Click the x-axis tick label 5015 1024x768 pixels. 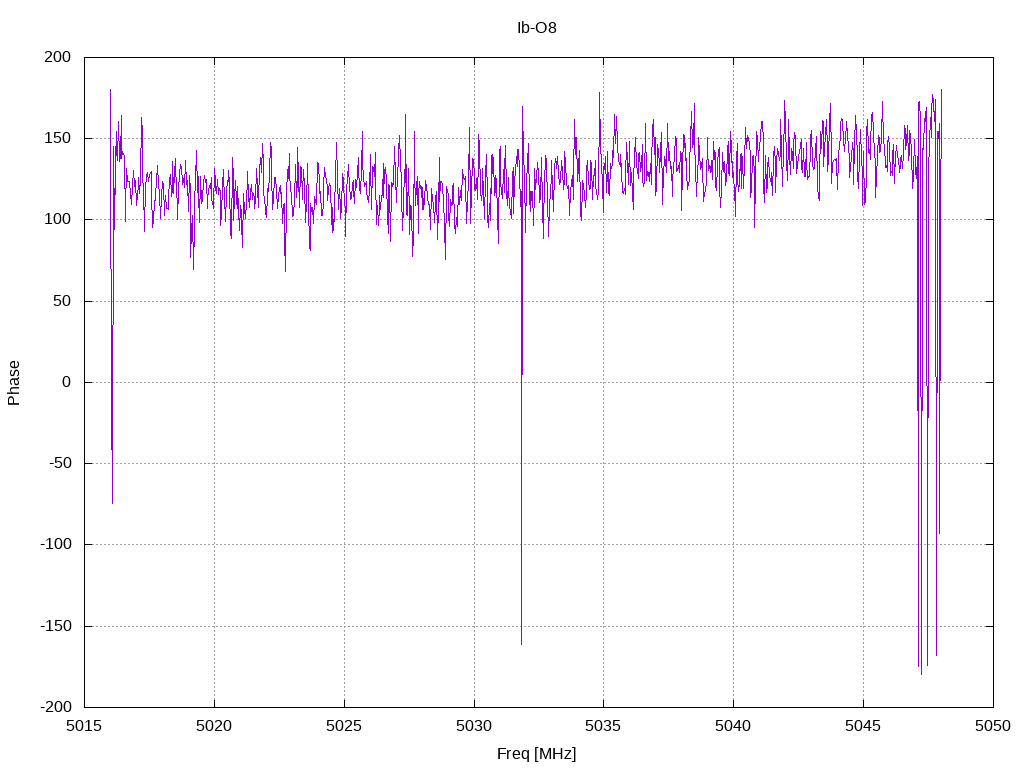(x=84, y=726)
